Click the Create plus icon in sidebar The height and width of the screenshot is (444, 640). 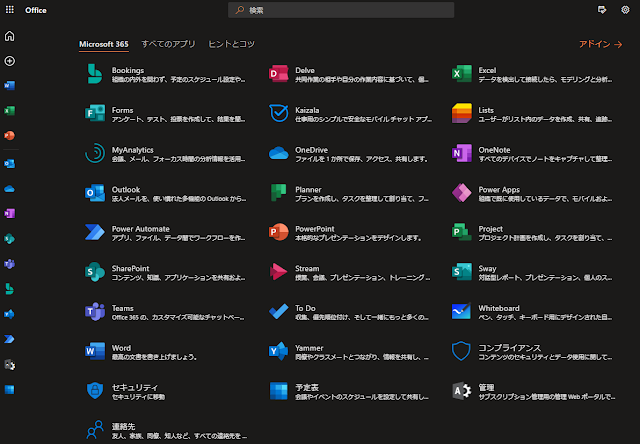point(9,61)
